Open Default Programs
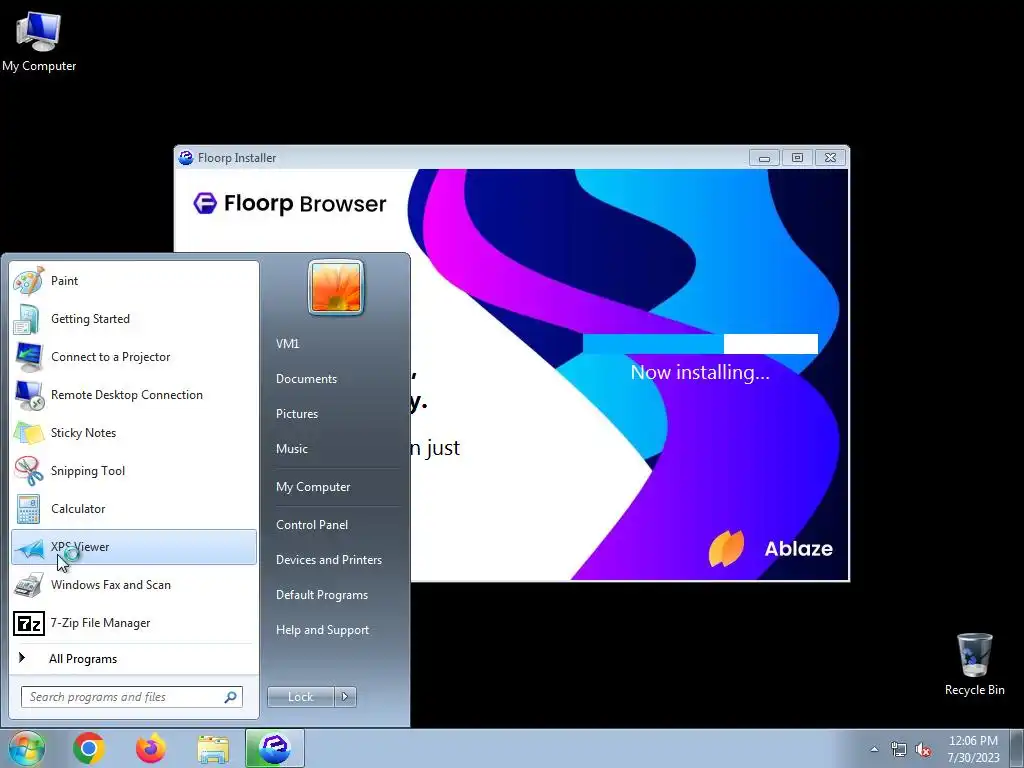The width and height of the screenshot is (1024, 768). click(x=321, y=595)
